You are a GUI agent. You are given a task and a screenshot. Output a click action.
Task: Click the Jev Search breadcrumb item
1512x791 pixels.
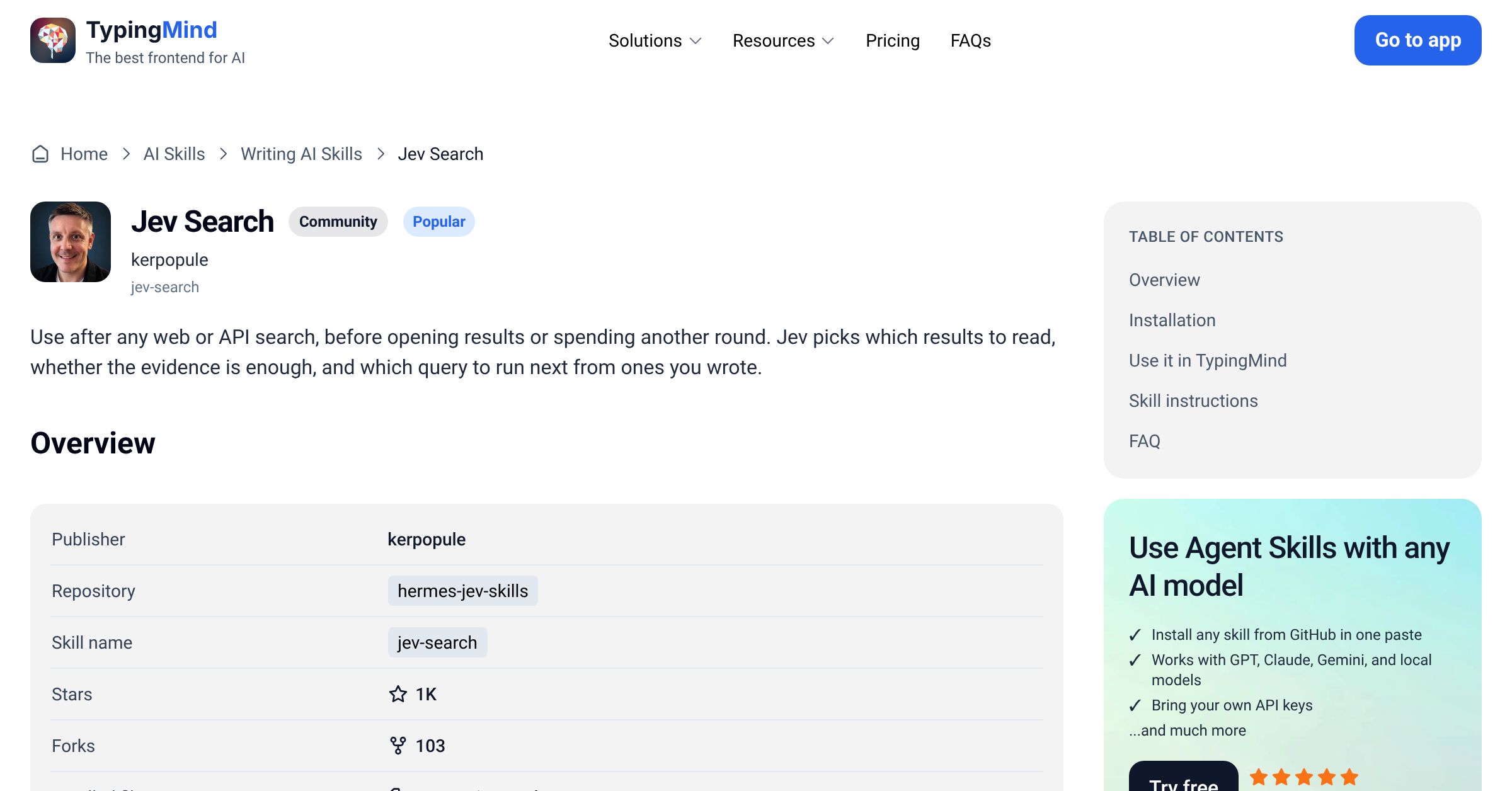coord(440,154)
